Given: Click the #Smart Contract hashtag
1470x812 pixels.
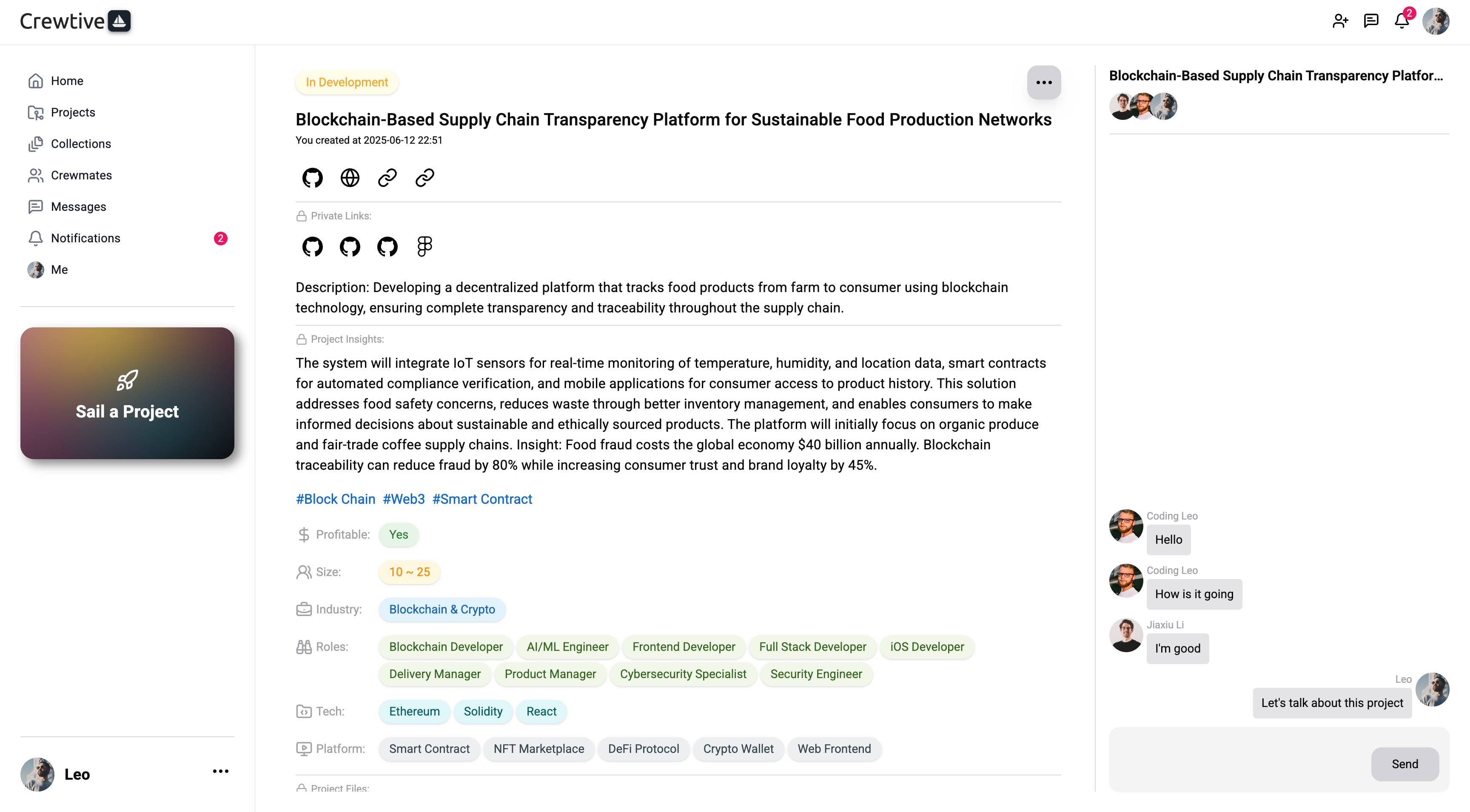Looking at the screenshot, I should click(481, 499).
